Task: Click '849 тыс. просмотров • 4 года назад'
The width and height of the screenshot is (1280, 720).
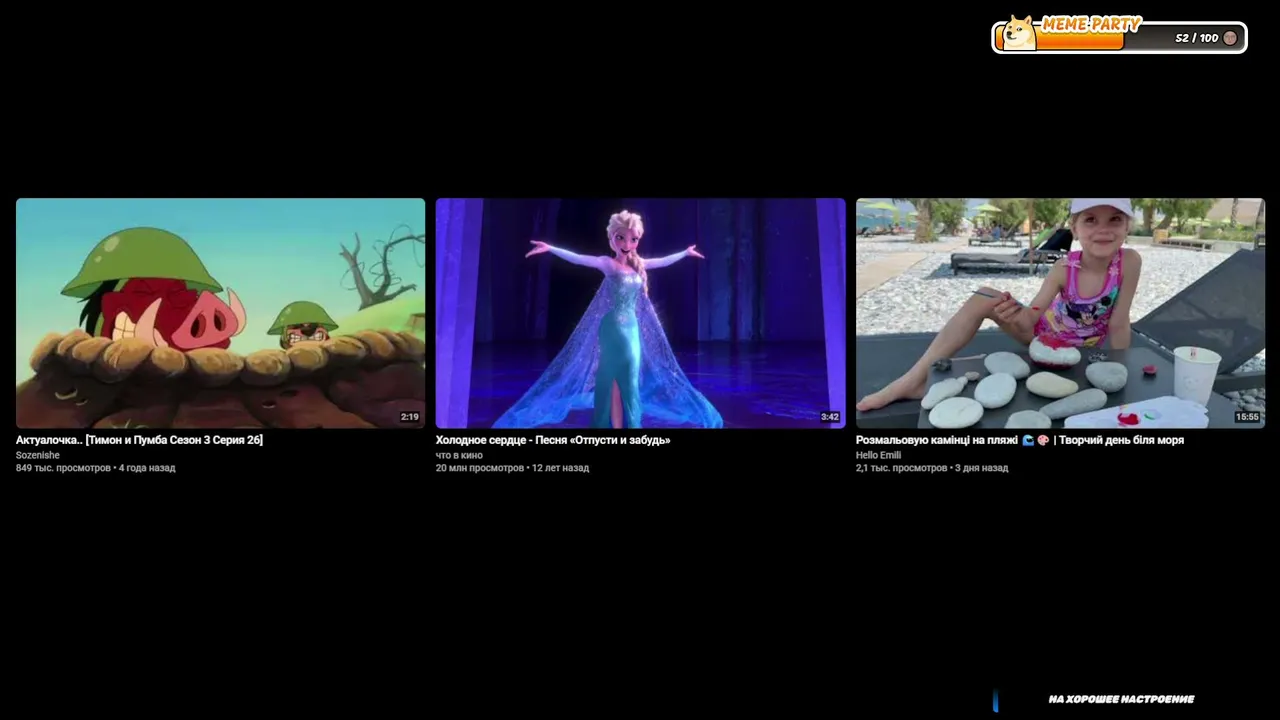Action: coord(95,468)
